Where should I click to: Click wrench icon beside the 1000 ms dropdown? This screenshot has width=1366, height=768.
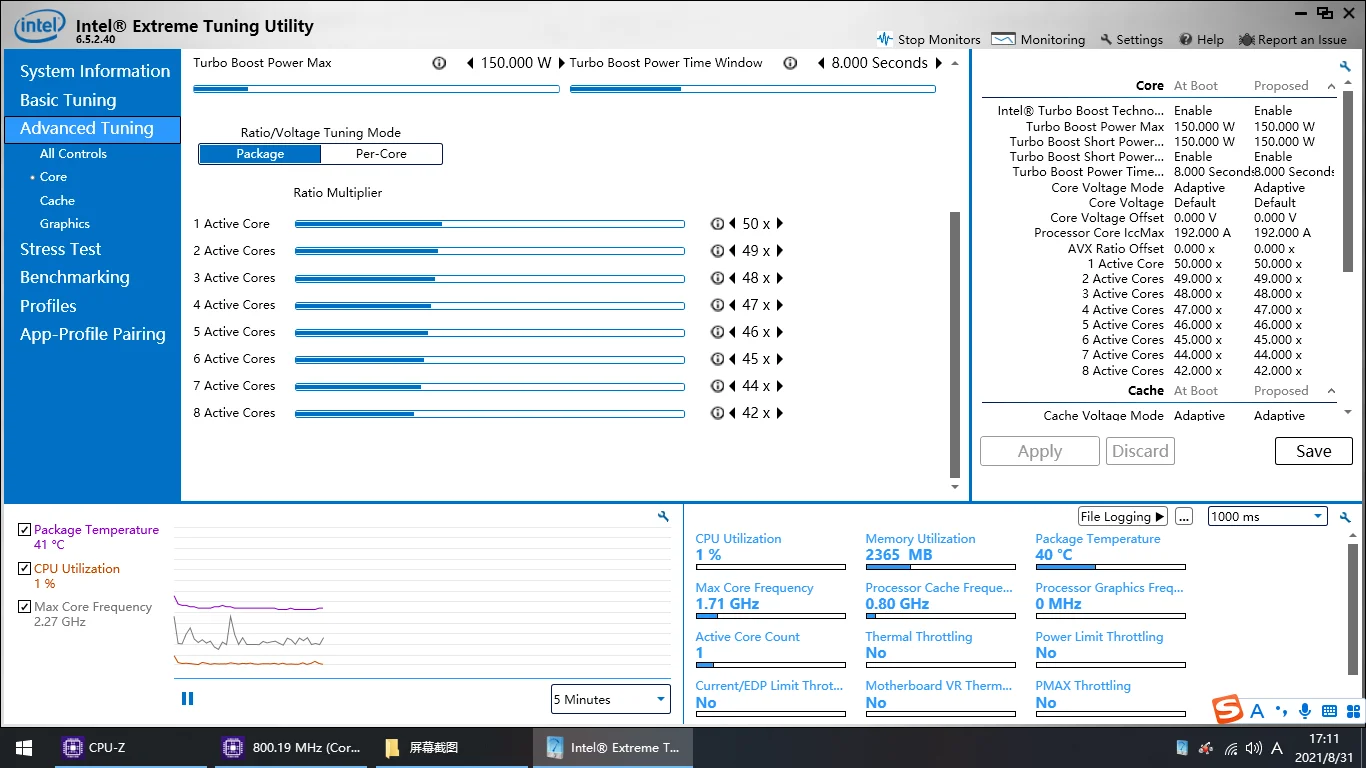click(x=1345, y=517)
